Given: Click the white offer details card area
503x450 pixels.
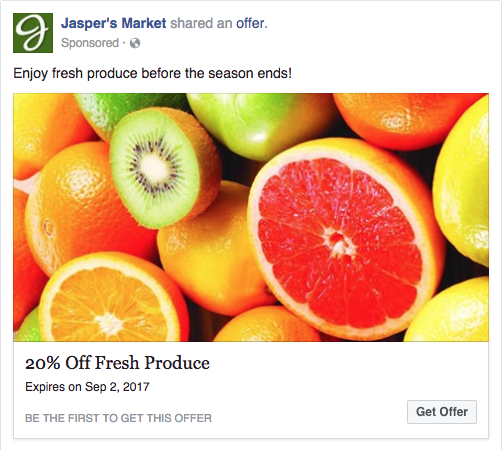Looking at the screenshot, I should click(x=251, y=389).
